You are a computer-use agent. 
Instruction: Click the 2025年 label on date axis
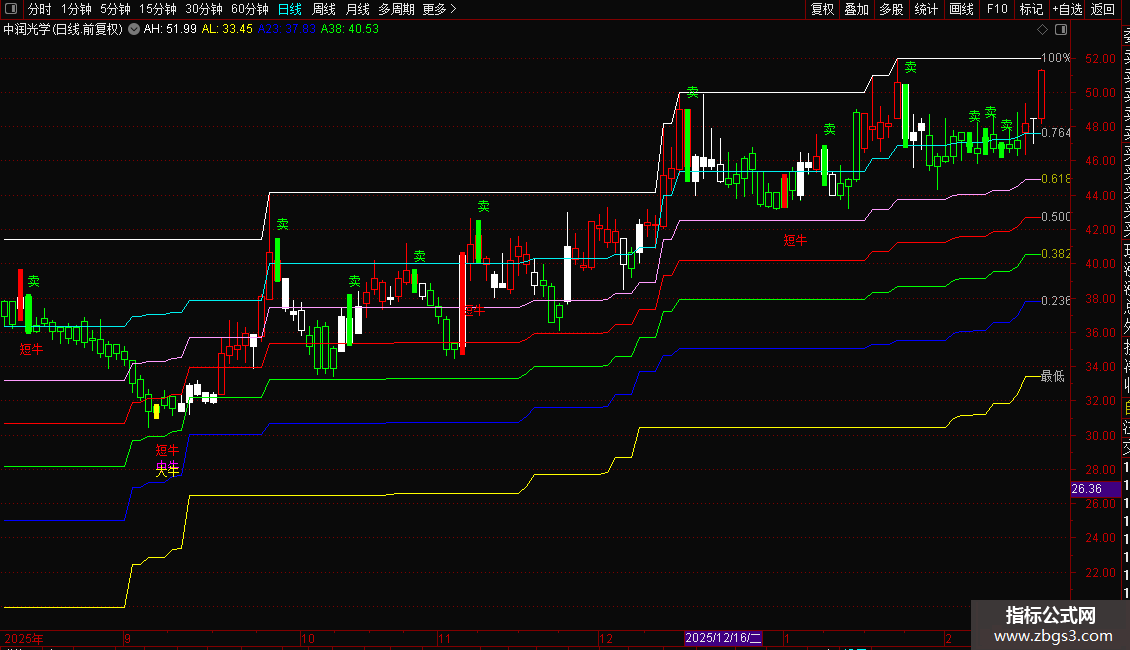click(x=24, y=638)
